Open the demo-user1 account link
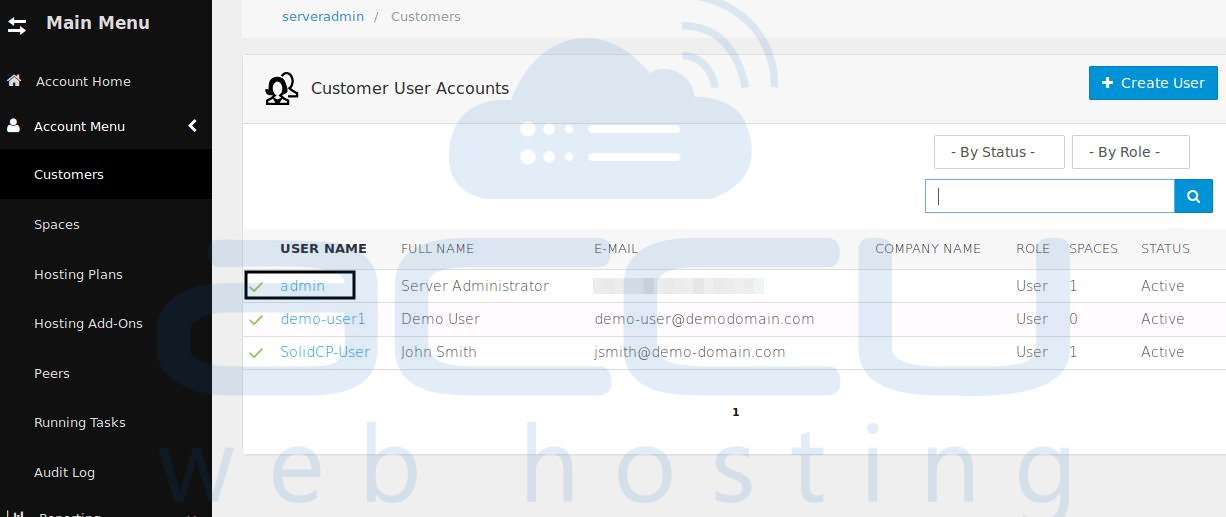This screenshot has width=1226, height=517. (323, 319)
